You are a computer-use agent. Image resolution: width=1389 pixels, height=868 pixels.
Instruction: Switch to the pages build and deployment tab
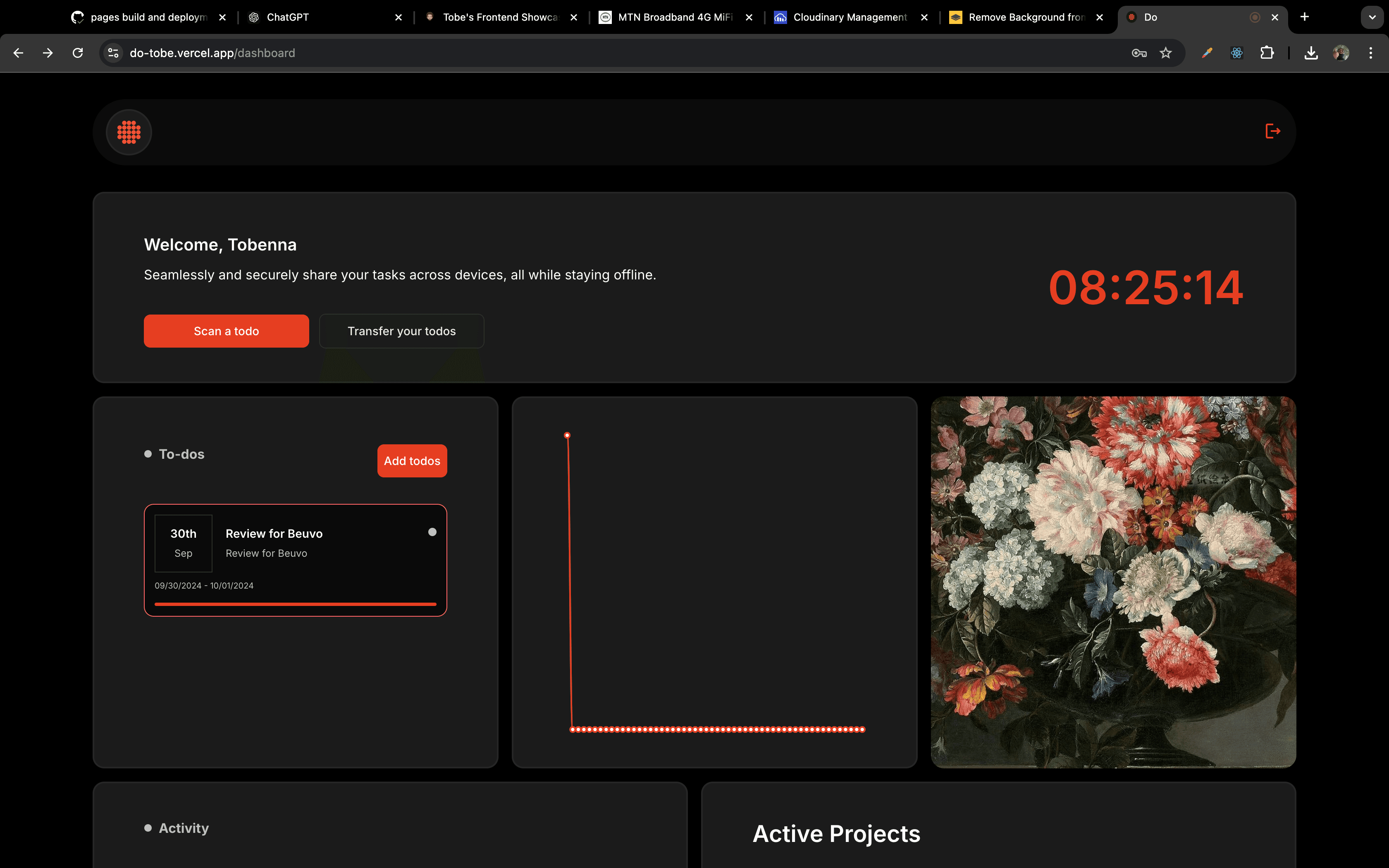point(148,17)
